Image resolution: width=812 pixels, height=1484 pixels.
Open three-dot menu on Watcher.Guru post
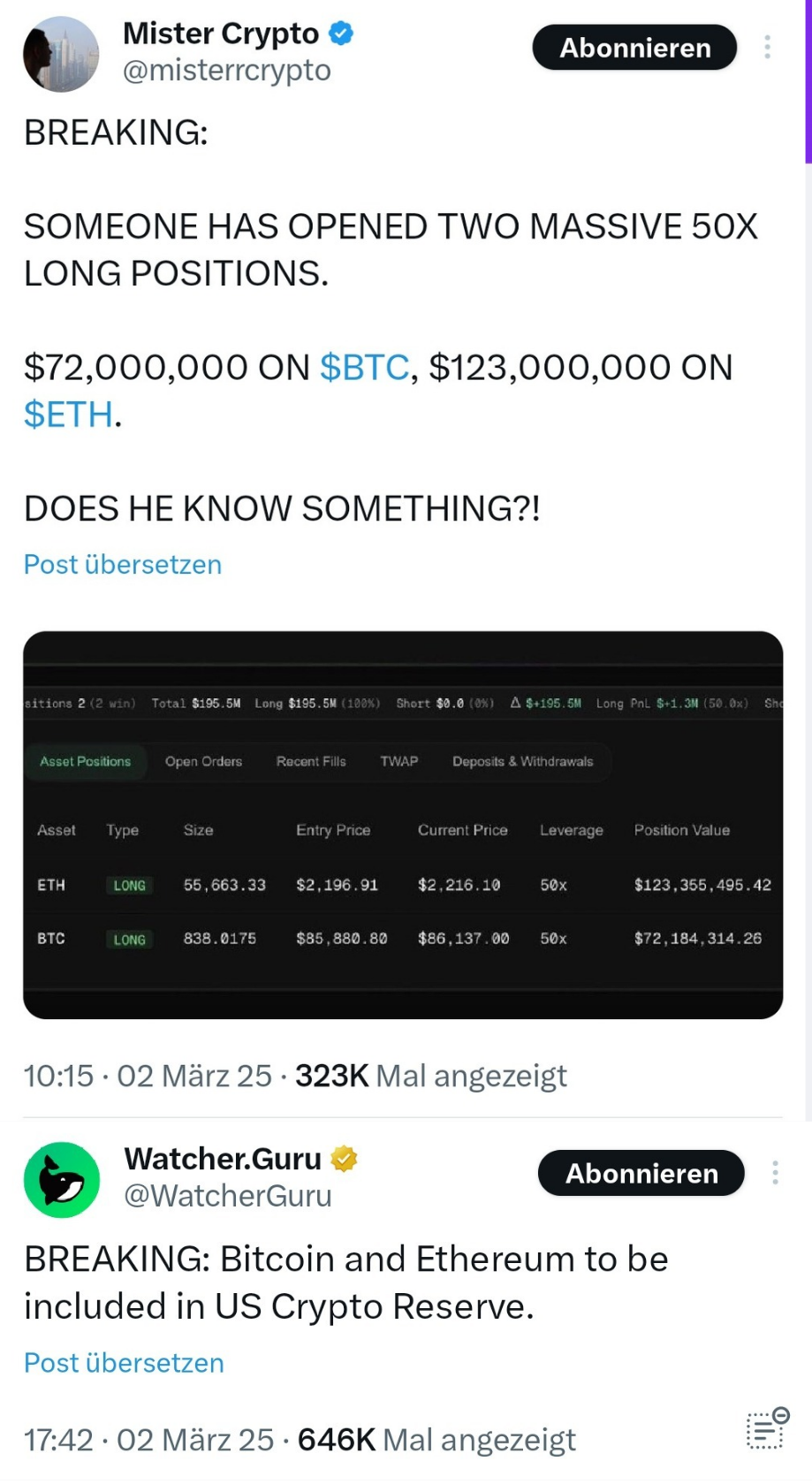(775, 1173)
